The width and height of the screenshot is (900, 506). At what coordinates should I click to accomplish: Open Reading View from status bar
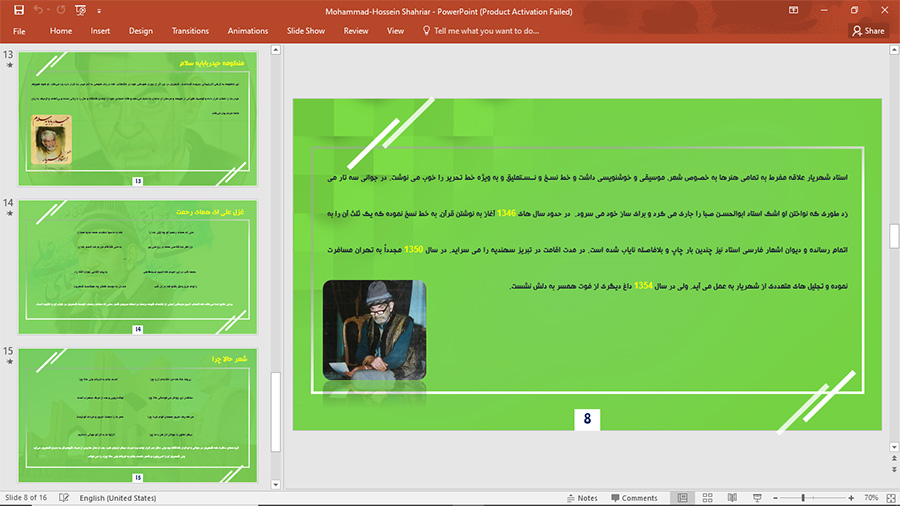pos(732,497)
